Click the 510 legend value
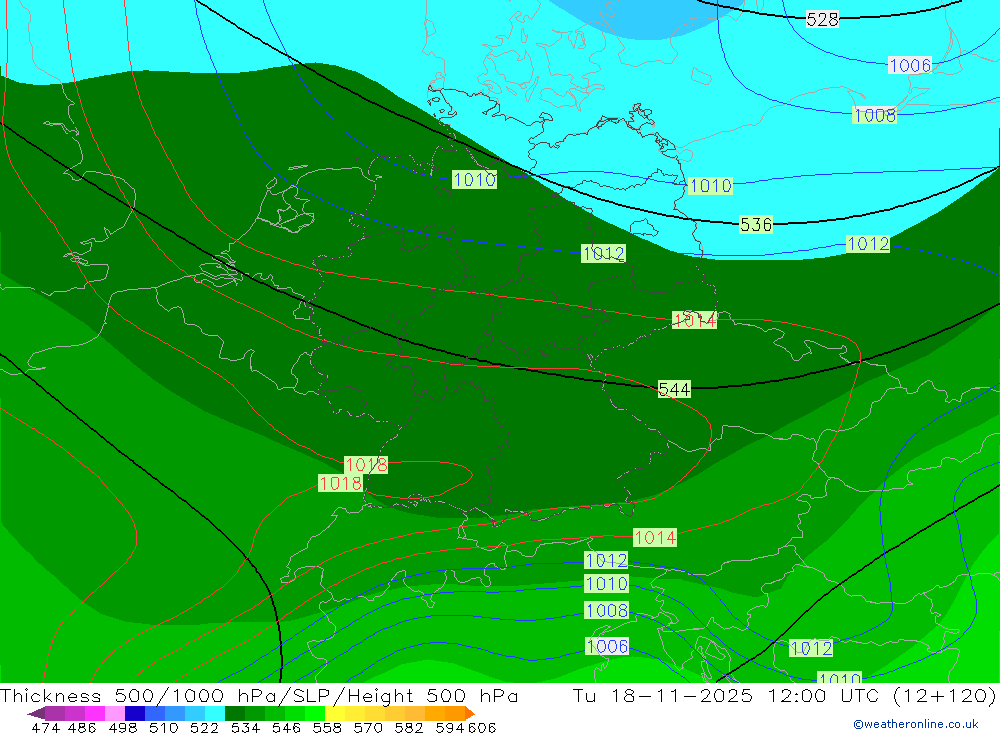 click(x=163, y=727)
